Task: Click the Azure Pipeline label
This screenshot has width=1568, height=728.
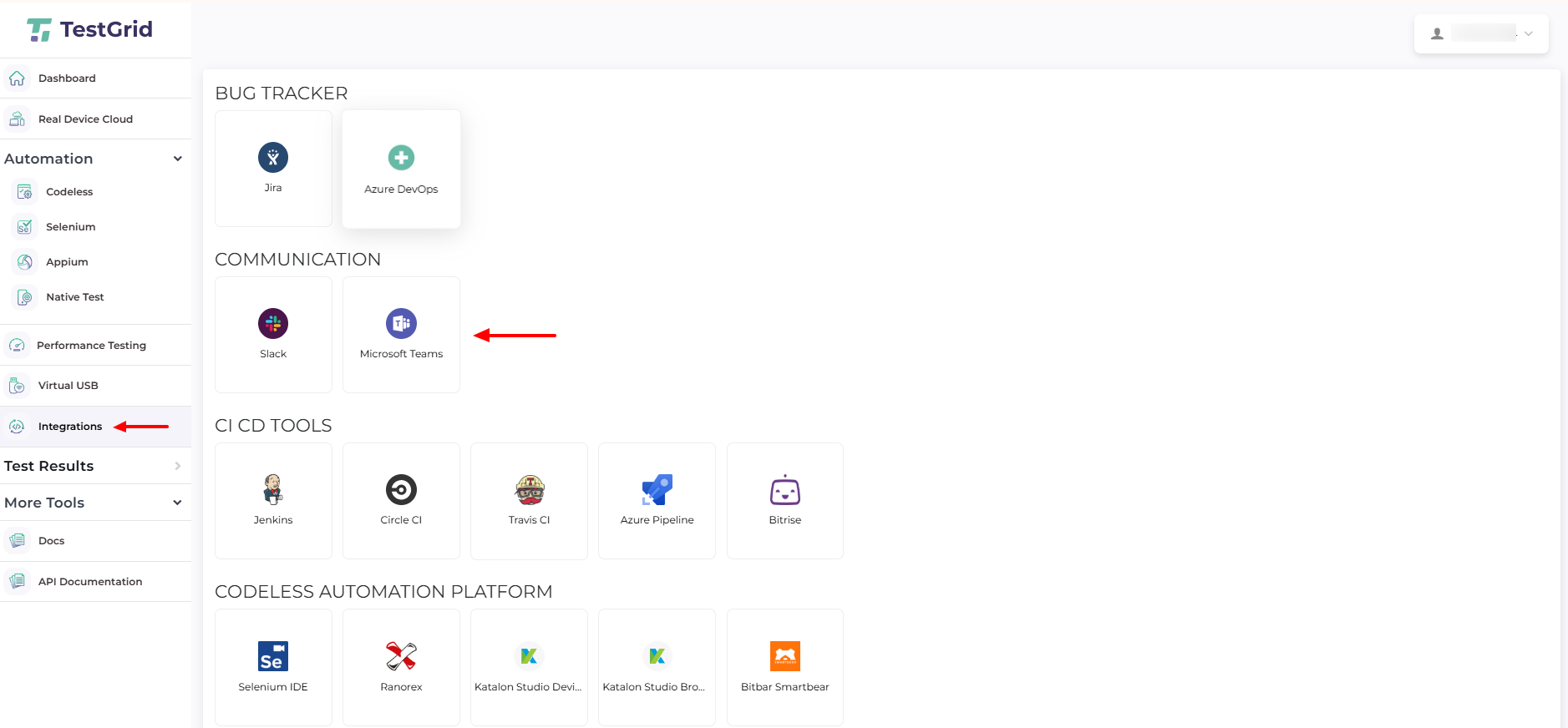Action: point(657,520)
